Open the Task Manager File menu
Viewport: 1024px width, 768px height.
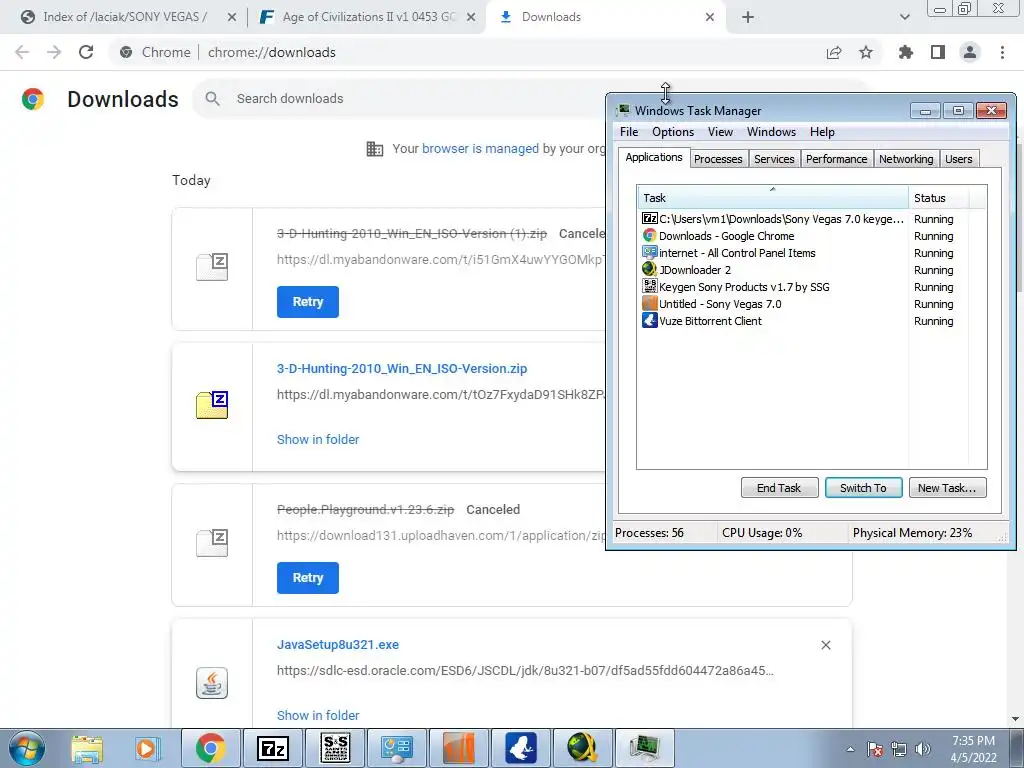point(629,132)
